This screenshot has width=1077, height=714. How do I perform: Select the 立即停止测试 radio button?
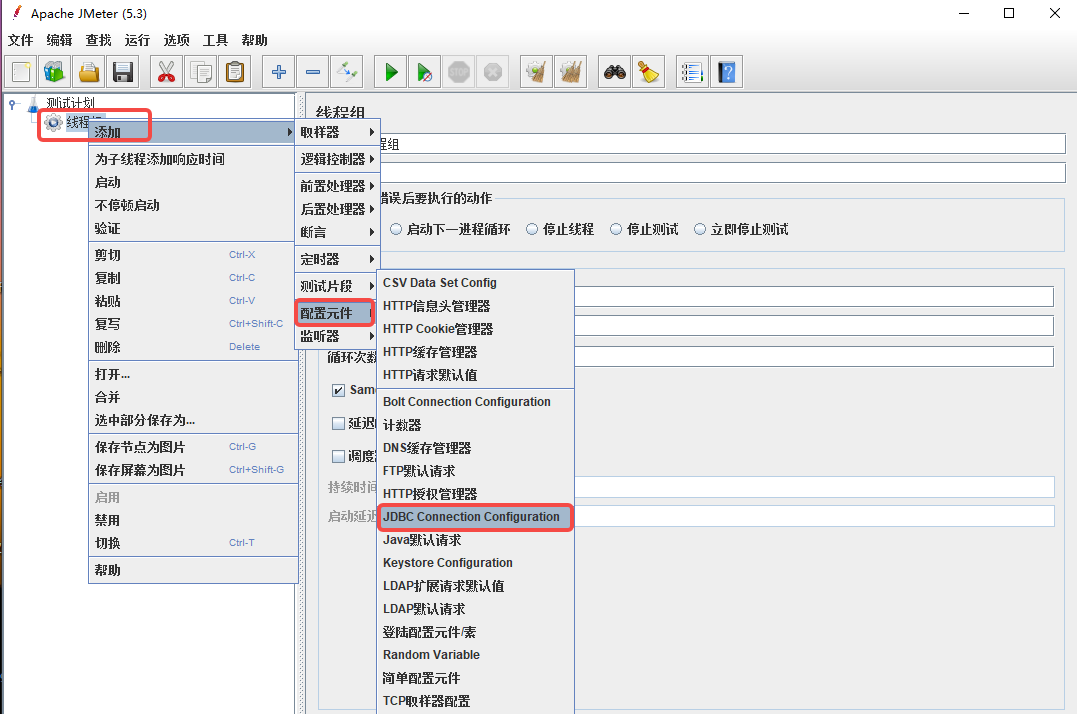(x=700, y=229)
